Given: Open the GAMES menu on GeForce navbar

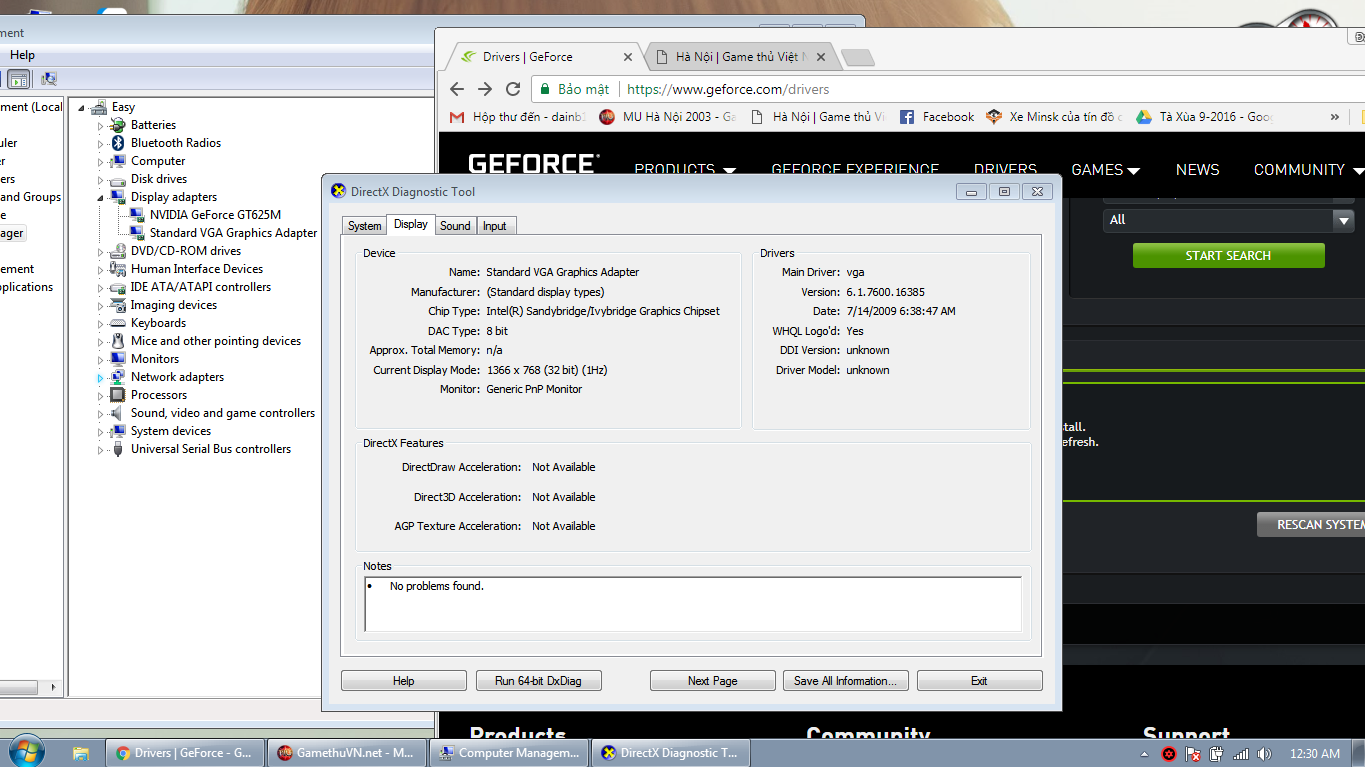Looking at the screenshot, I should (1105, 170).
